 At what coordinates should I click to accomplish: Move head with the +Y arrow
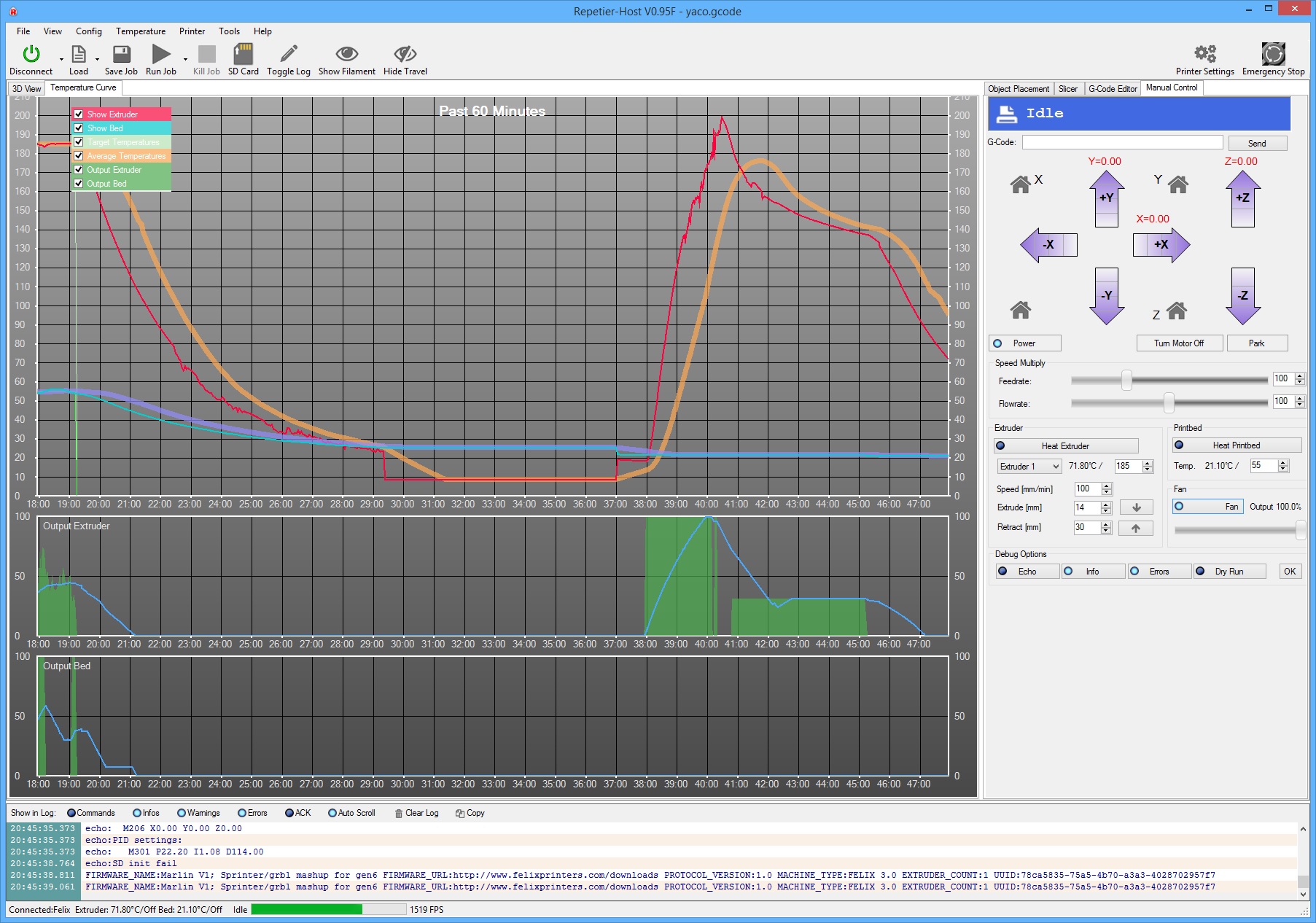click(1107, 199)
